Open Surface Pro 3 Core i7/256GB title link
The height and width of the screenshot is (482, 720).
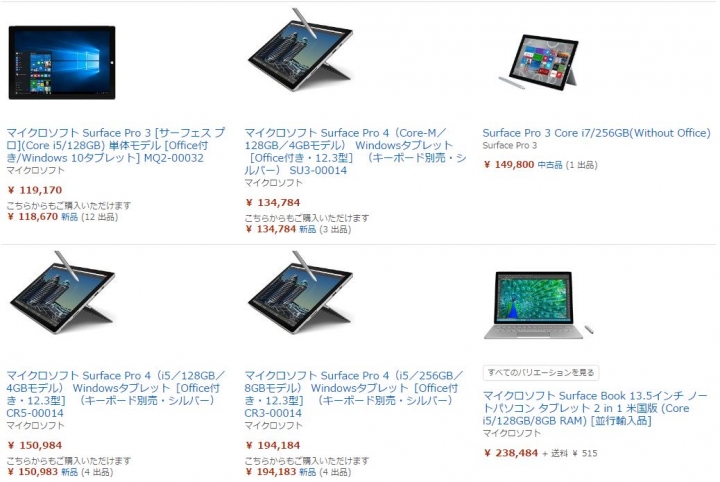(x=596, y=133)
